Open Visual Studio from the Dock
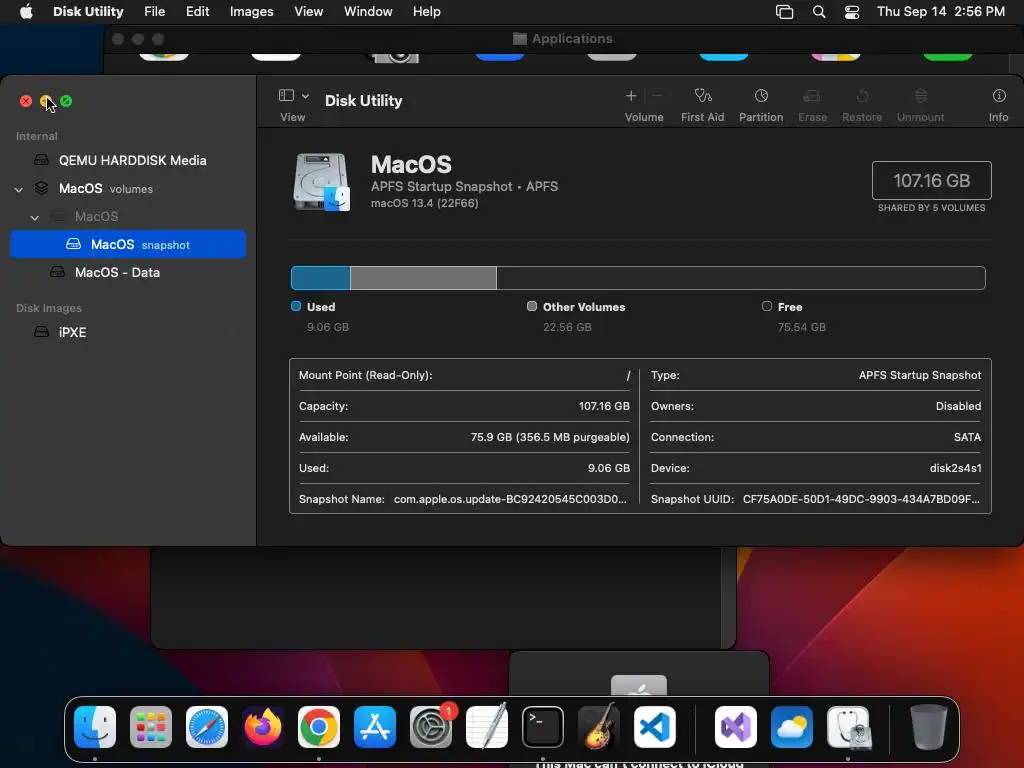1024x768 pixels. 736,727
